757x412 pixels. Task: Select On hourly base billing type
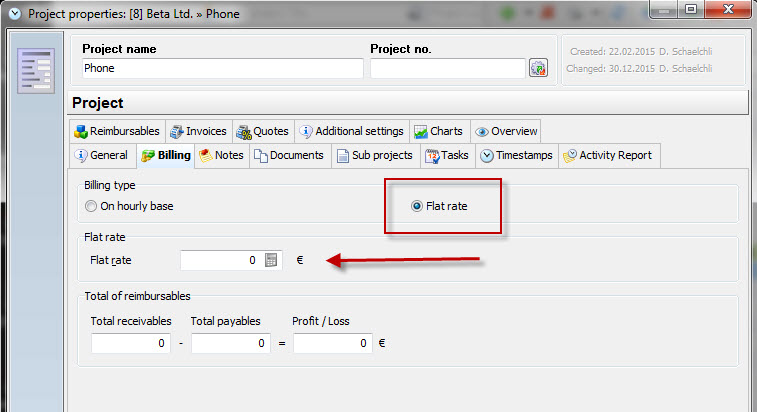[92, 206]
